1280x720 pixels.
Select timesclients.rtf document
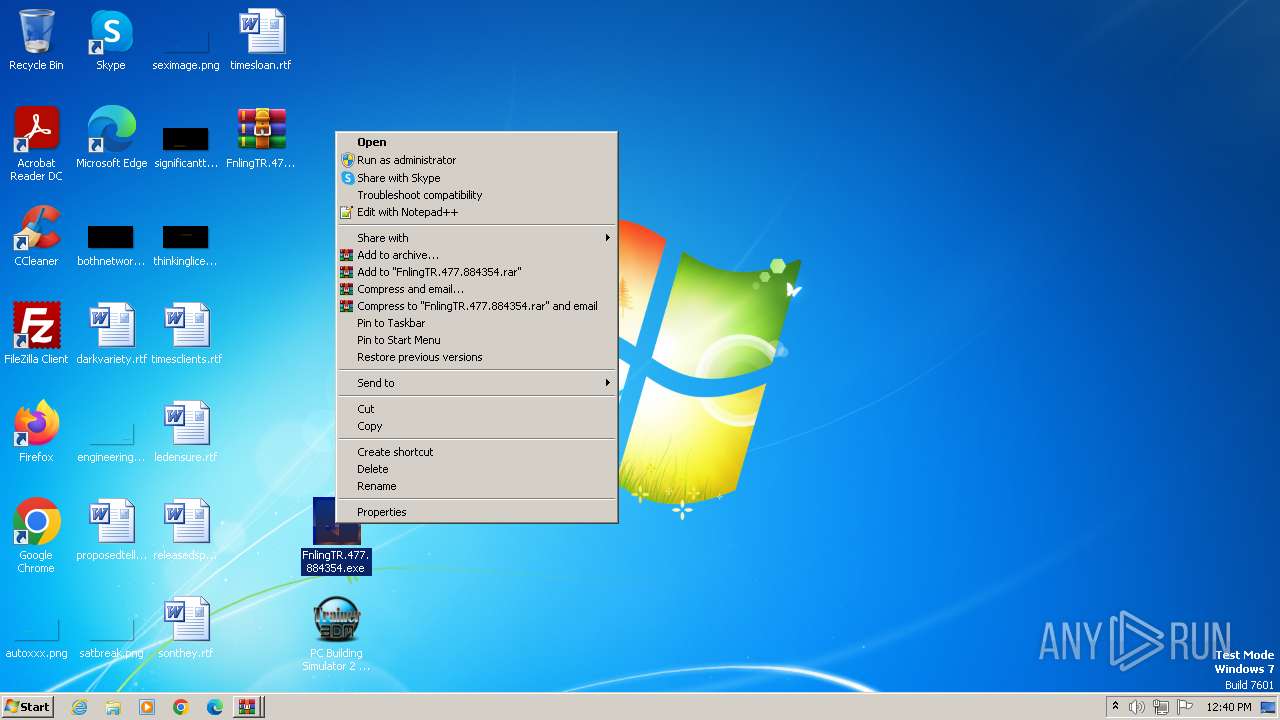click(186, 334)
